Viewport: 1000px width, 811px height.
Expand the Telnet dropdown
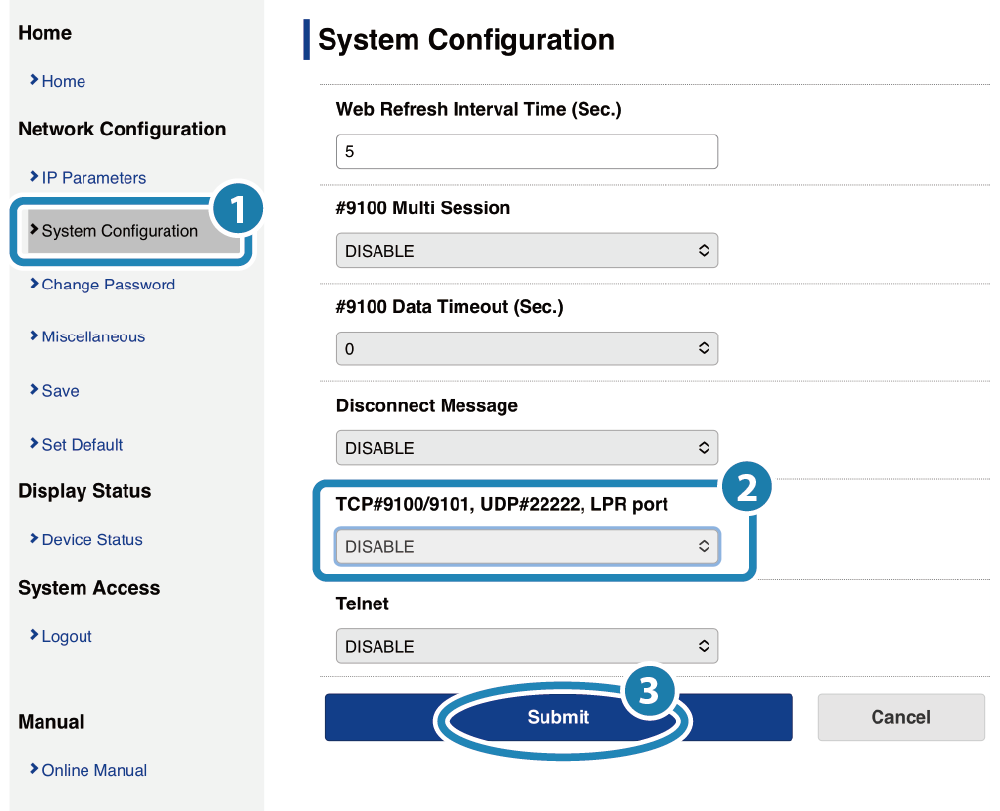[x=526, y=646]
